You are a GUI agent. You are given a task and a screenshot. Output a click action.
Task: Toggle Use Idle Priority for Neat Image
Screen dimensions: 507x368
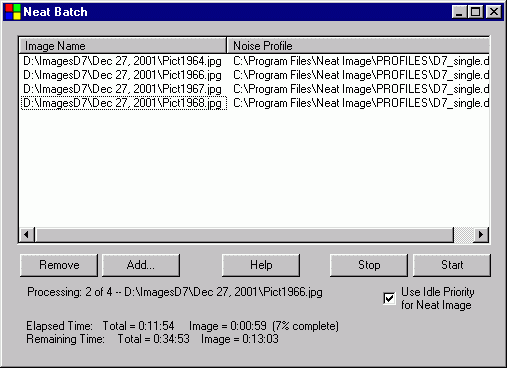tap(389, 298)
